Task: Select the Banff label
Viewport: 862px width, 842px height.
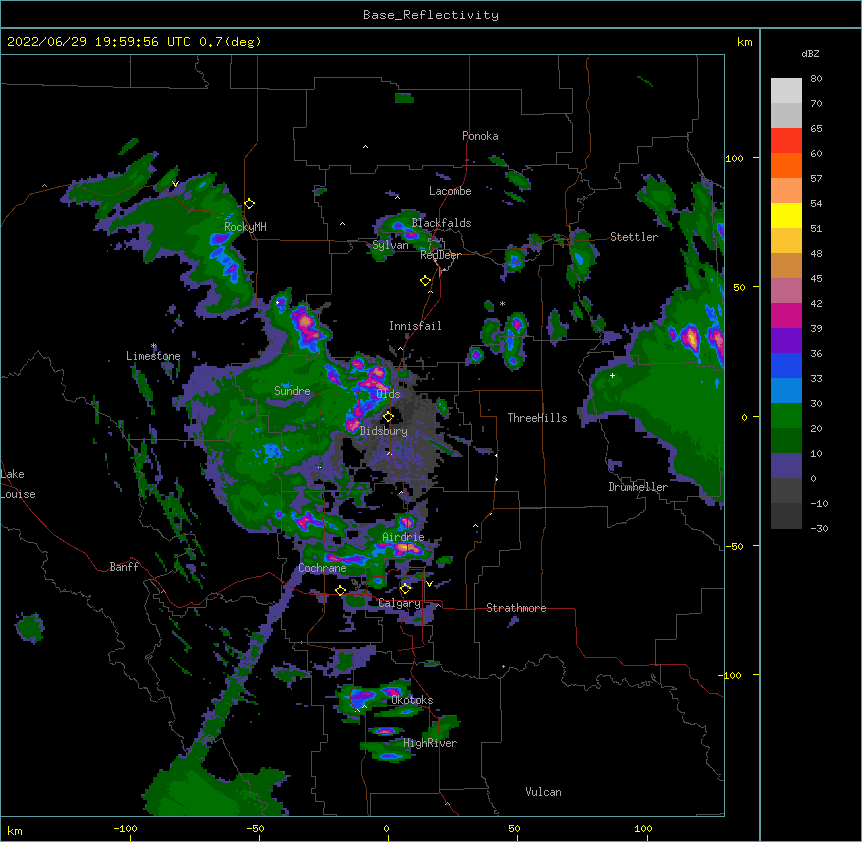Action: (124, 567)
